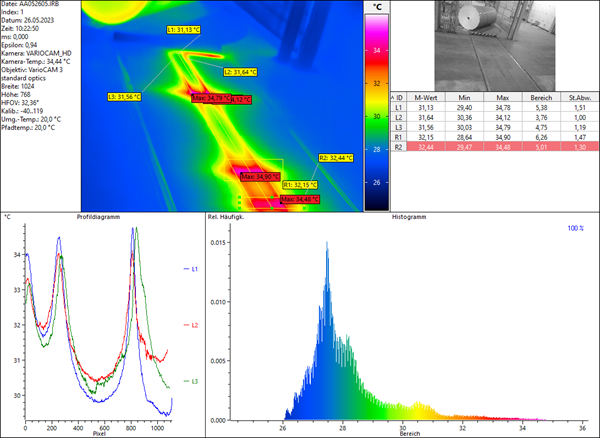600x438 pixels.
Task: Click the 100 % label in Histogramm
Action: [x=571, y=229]
